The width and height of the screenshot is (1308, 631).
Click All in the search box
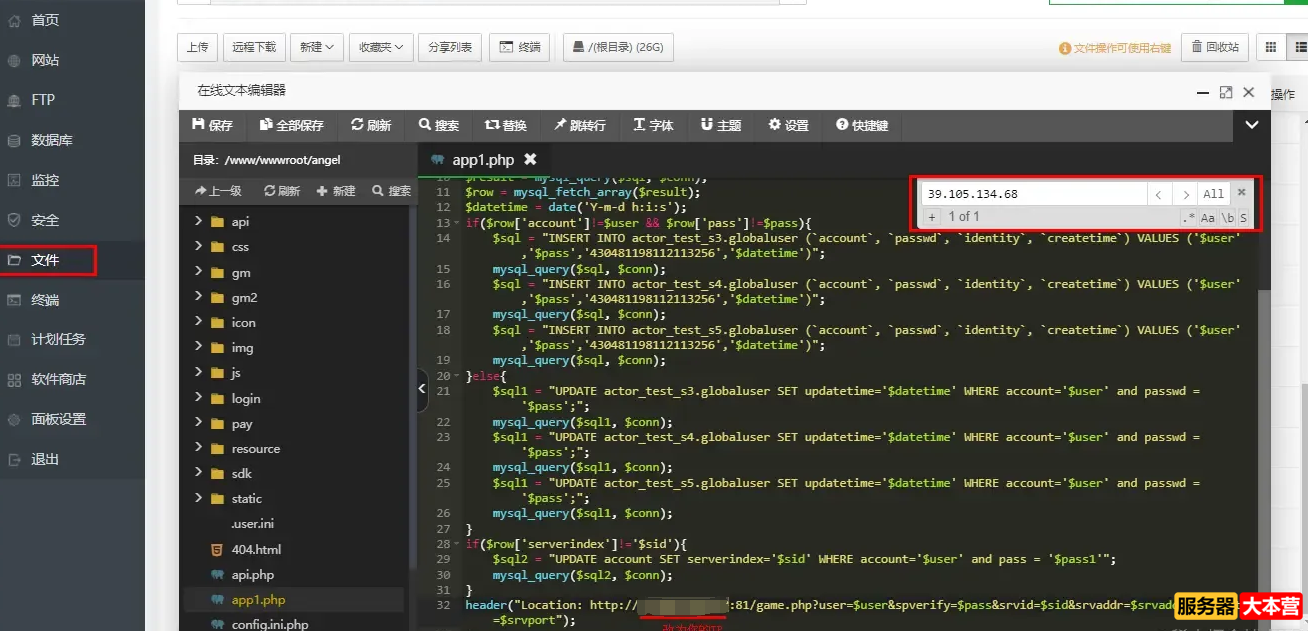(1213, 194)
